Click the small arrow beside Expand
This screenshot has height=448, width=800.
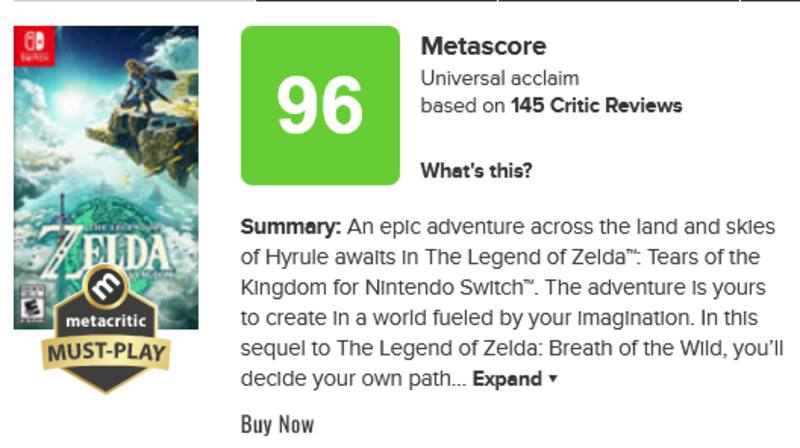[x=553, y=380]
